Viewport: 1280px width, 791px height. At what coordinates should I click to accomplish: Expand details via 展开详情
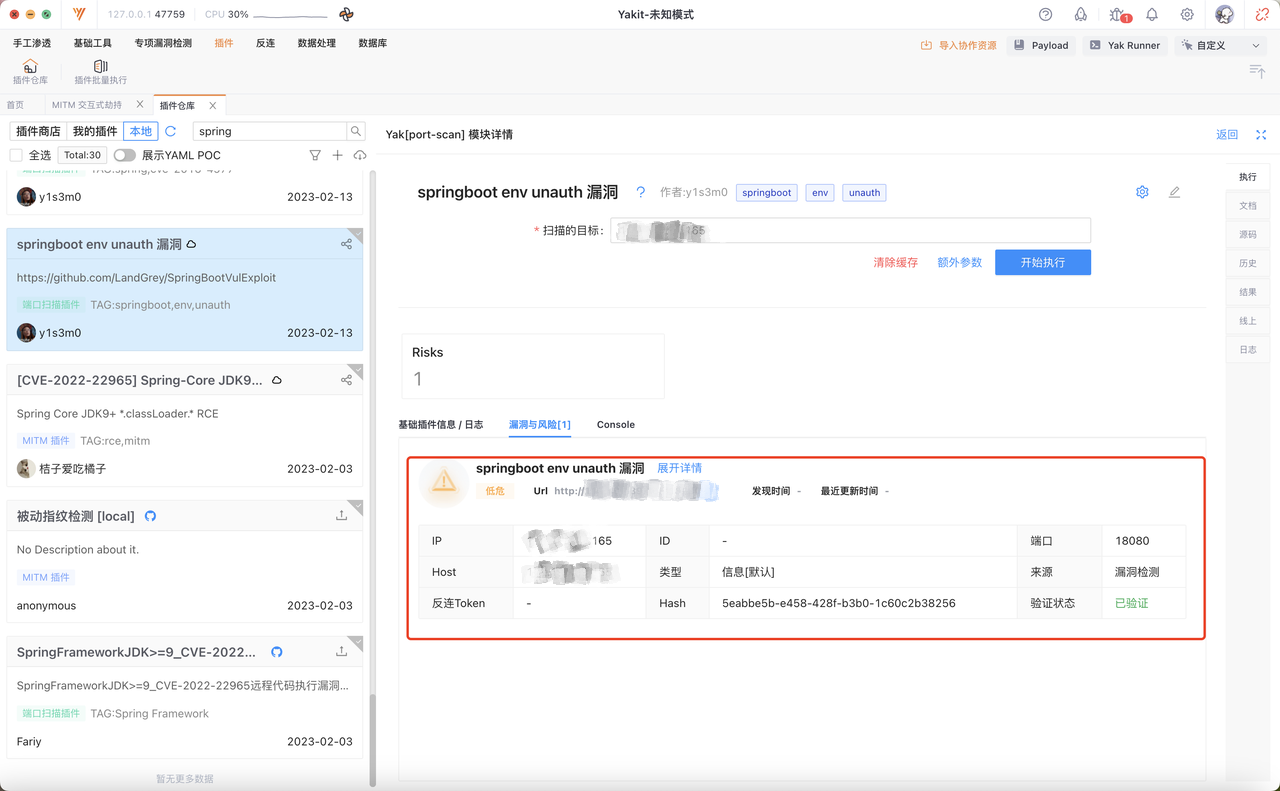pyautogui.click(x=679, y=468)
